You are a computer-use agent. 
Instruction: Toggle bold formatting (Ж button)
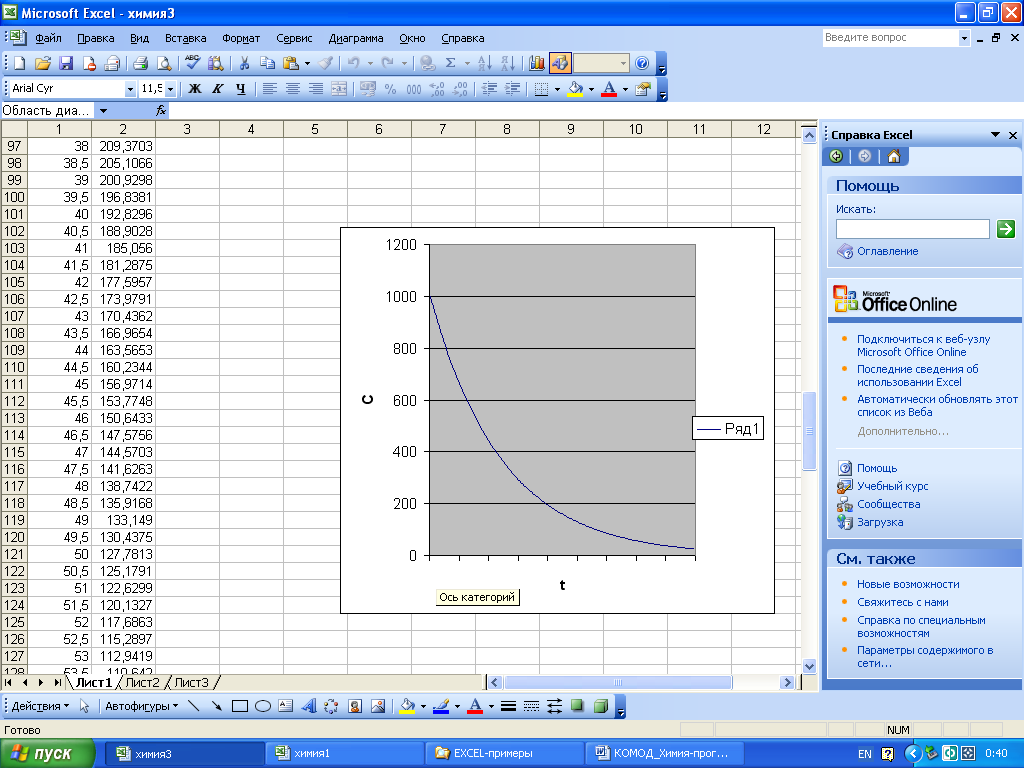tap(195, 89)
